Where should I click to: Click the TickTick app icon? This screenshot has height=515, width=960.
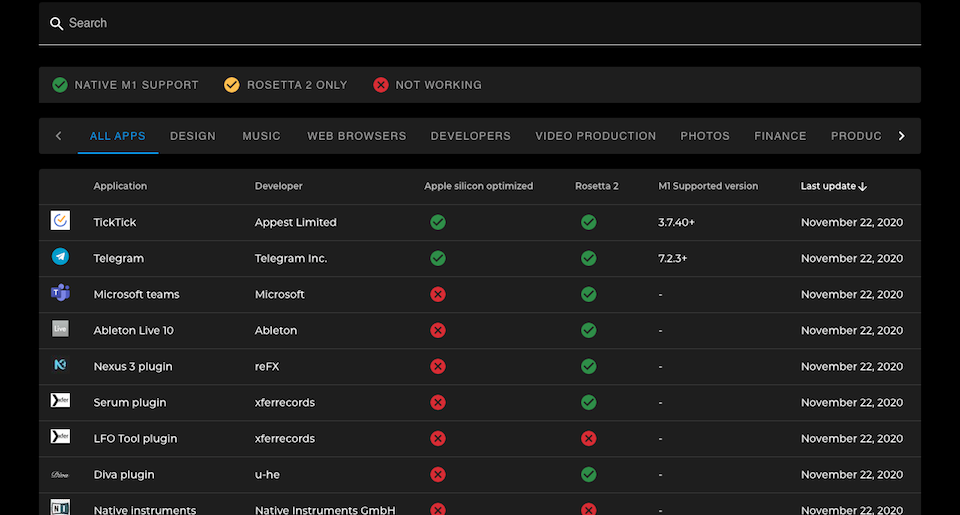[x=60, y=220]
